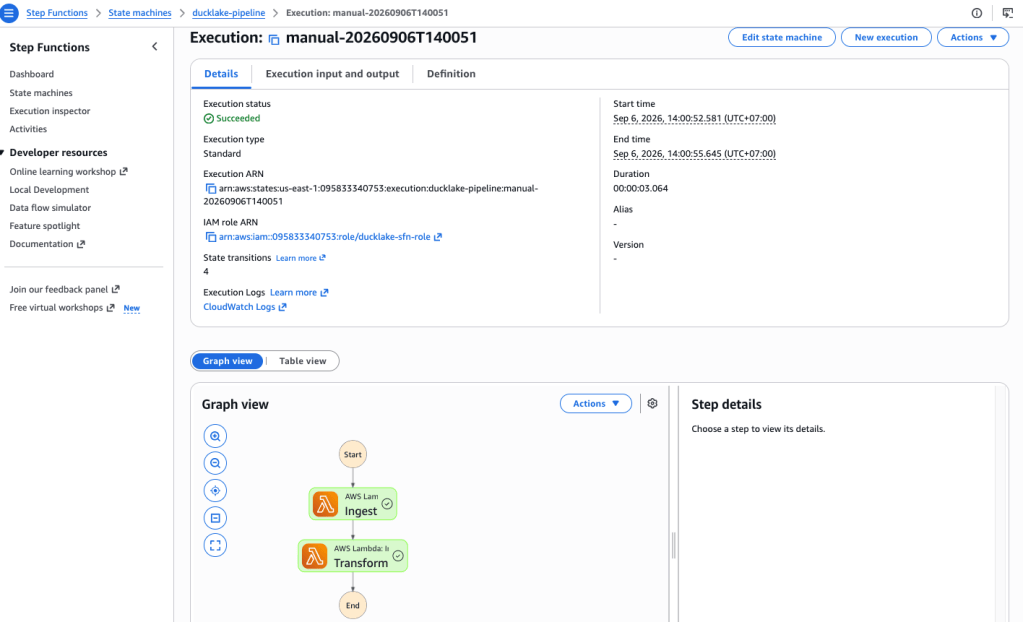Viewport: 1023px width, 622px height.
Task: Switch to Graph view toggle
Action: 227,361
